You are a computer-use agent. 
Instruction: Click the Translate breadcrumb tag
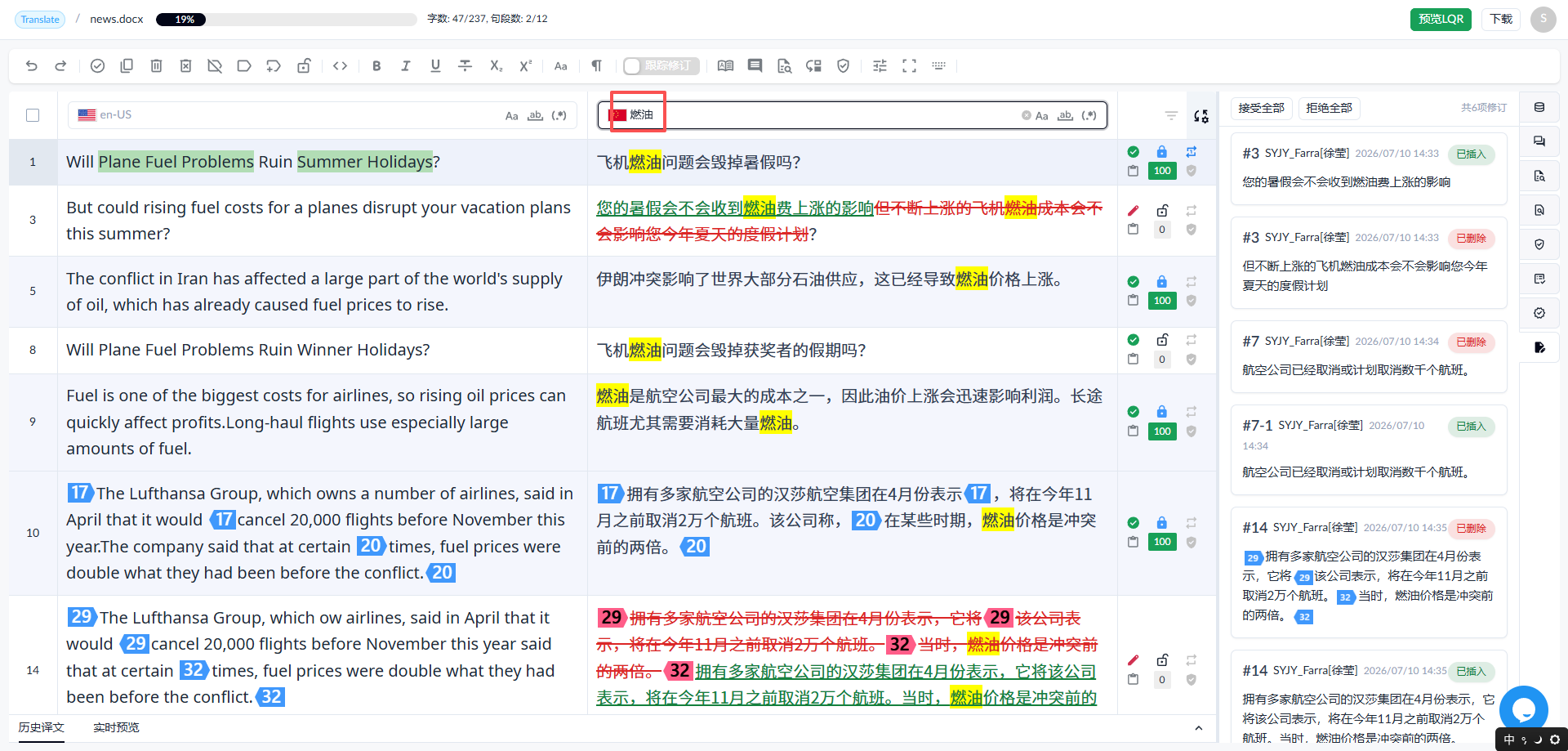40,19
